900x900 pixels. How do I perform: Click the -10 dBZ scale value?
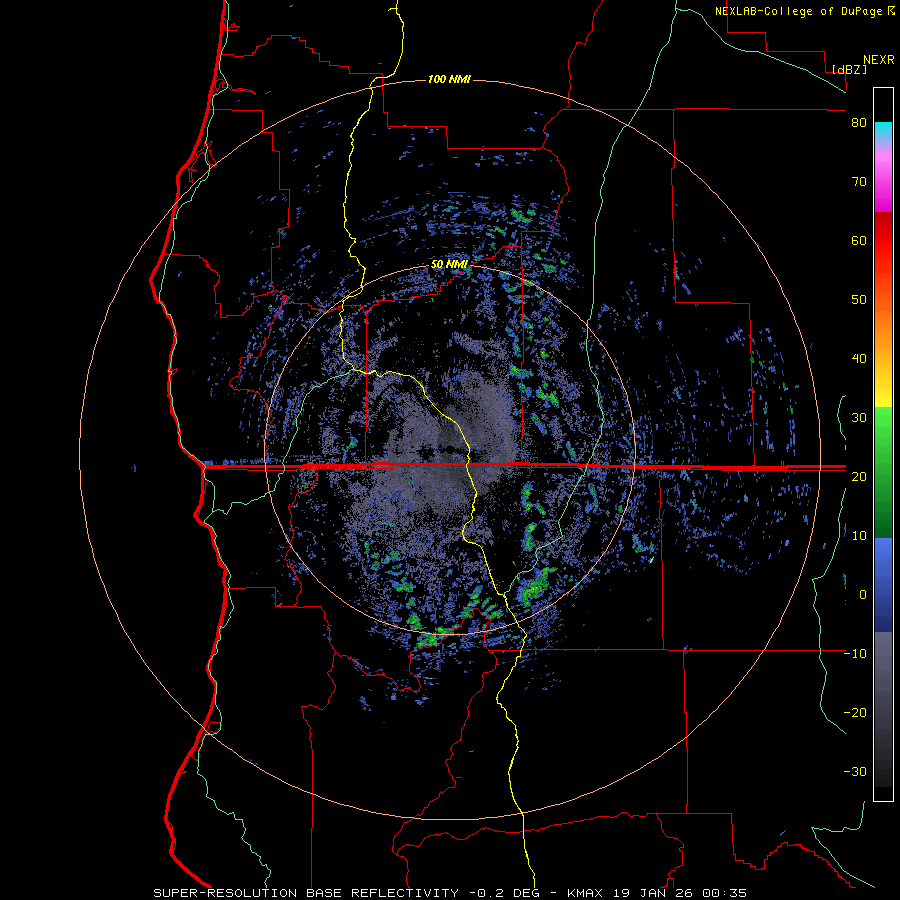(855, 654)
